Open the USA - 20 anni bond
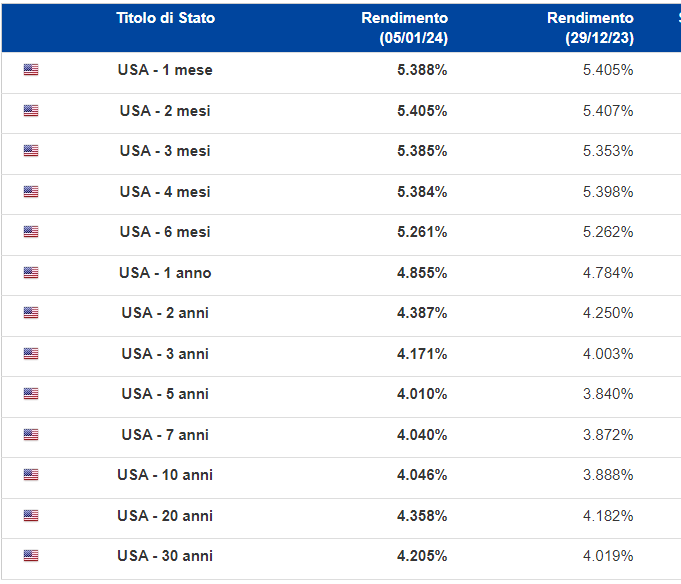Screen dimensions: 681x584 point(165,516)
